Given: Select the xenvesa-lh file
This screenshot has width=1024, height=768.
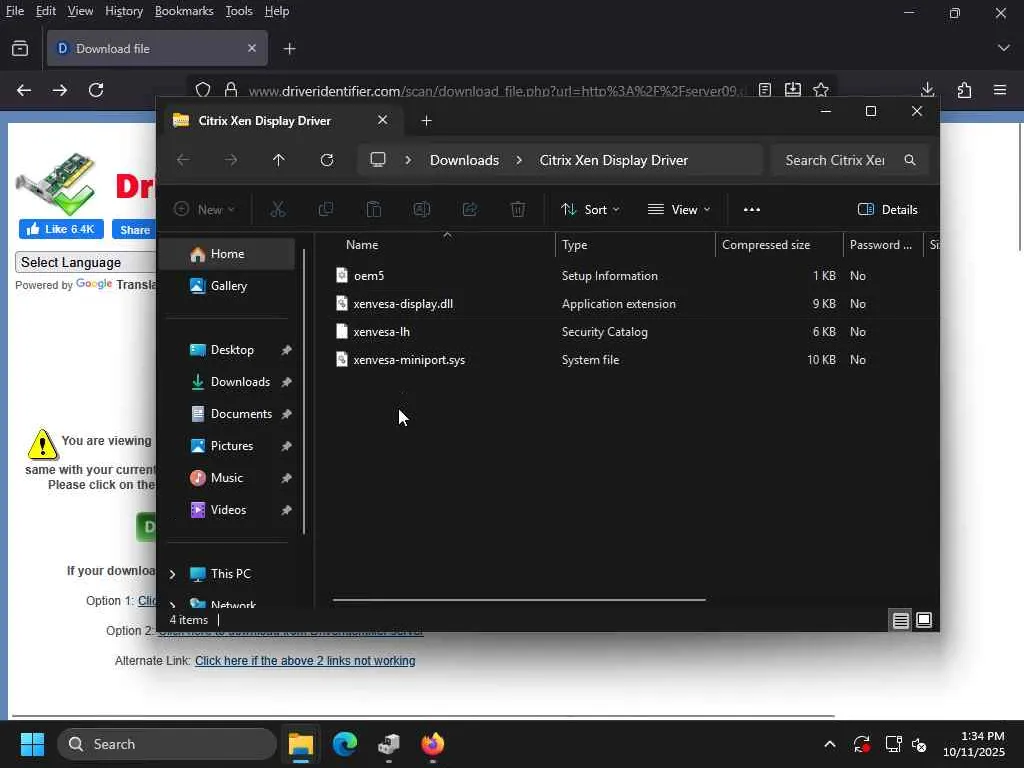Looking at the screenshot, I should click(x=381, y=332).
